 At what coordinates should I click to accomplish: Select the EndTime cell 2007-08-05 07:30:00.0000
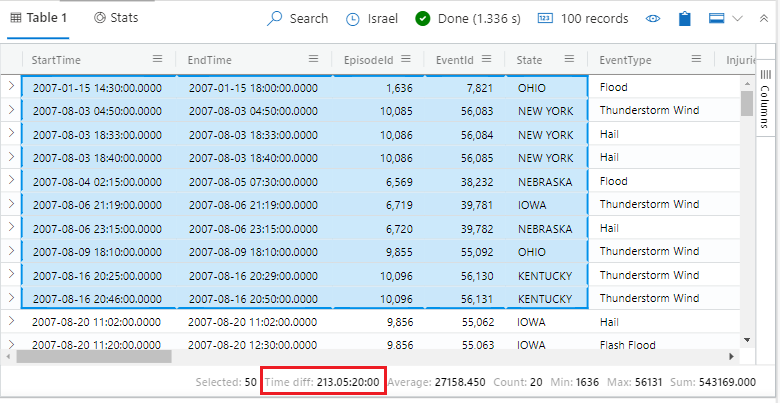pyautogui.click(x=254, y=182)
